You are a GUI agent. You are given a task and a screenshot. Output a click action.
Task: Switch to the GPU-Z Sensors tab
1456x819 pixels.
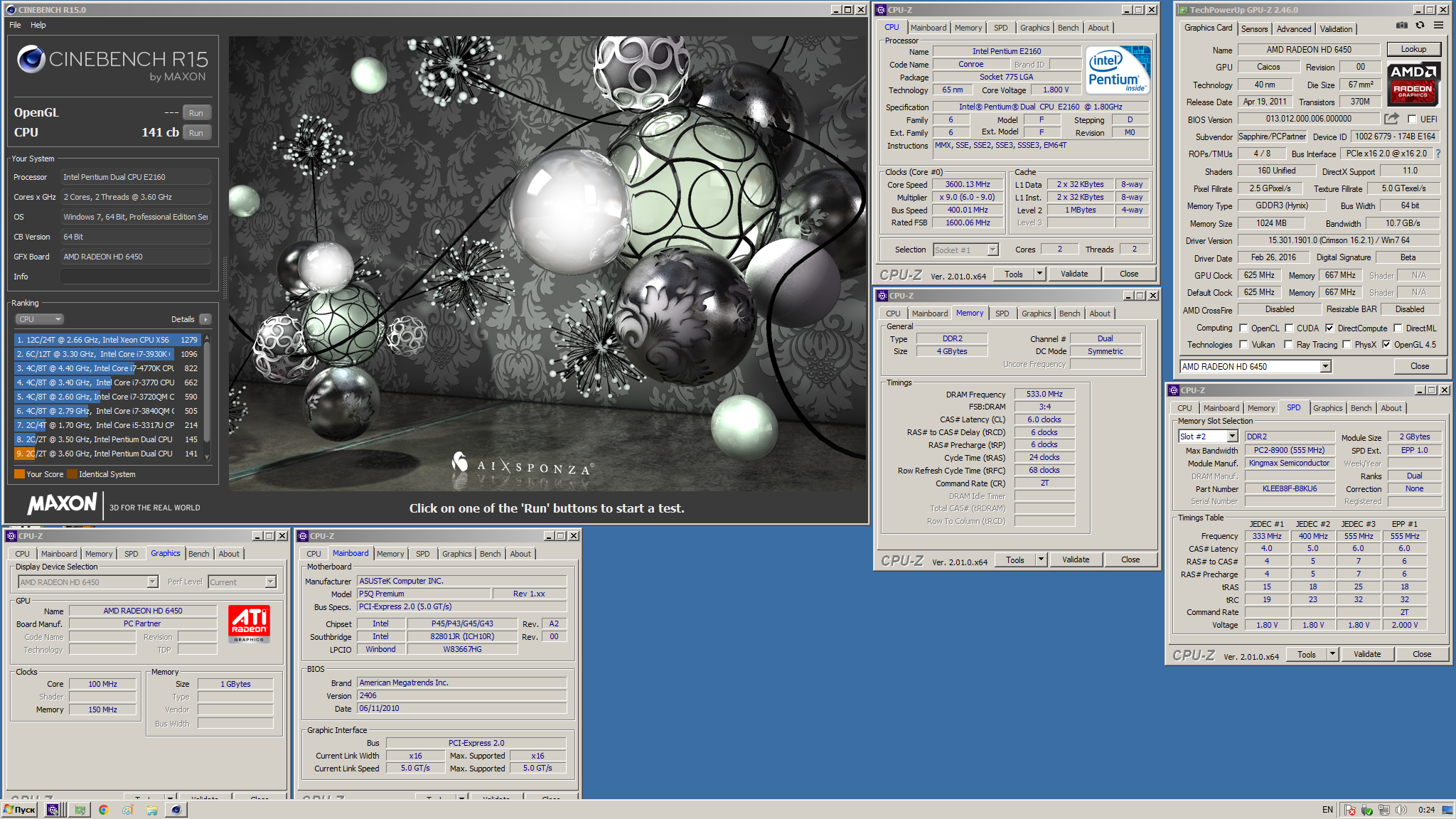[x=1255, y=29]
